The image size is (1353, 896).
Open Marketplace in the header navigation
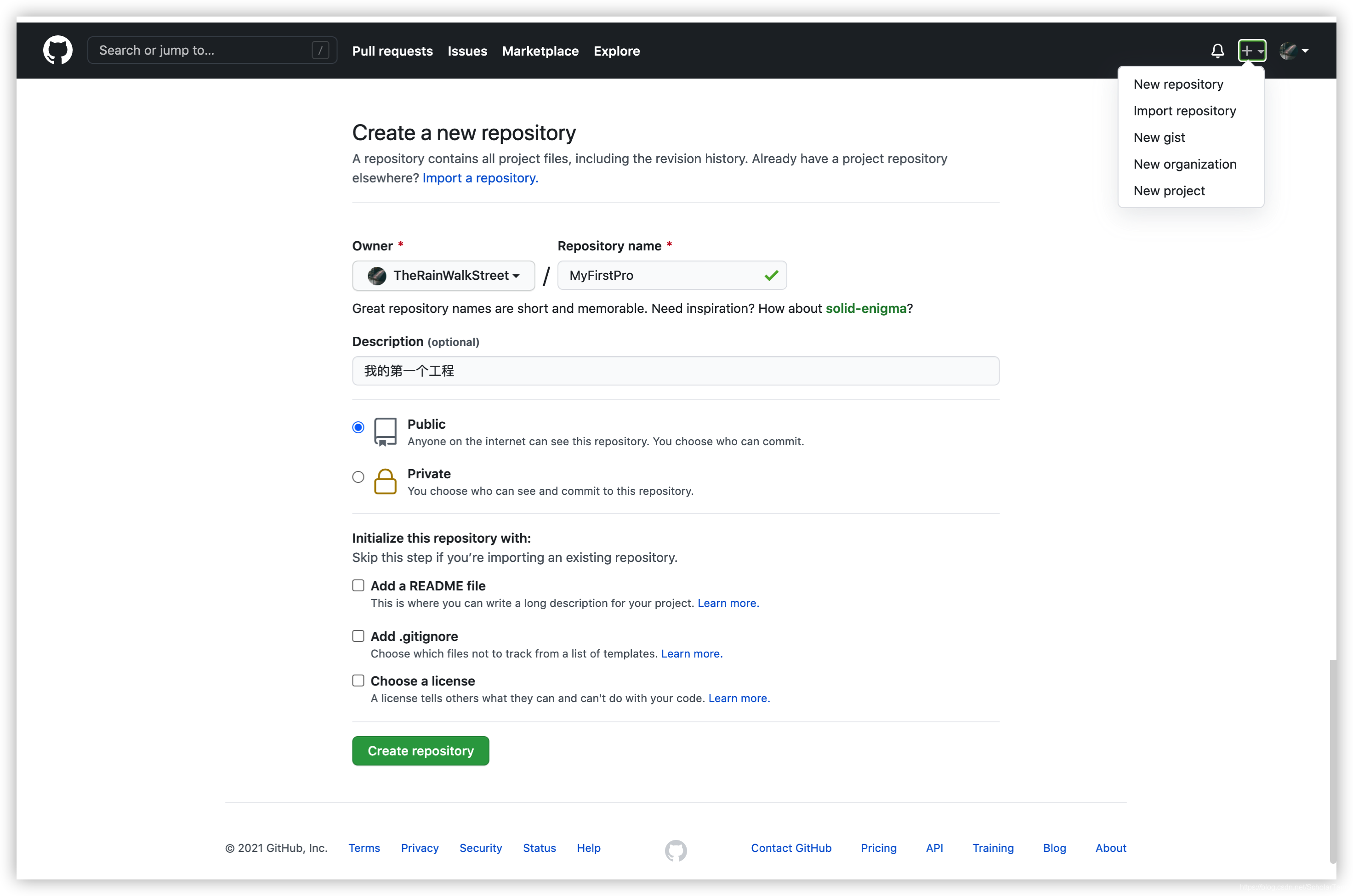click(x=540, y=51)
